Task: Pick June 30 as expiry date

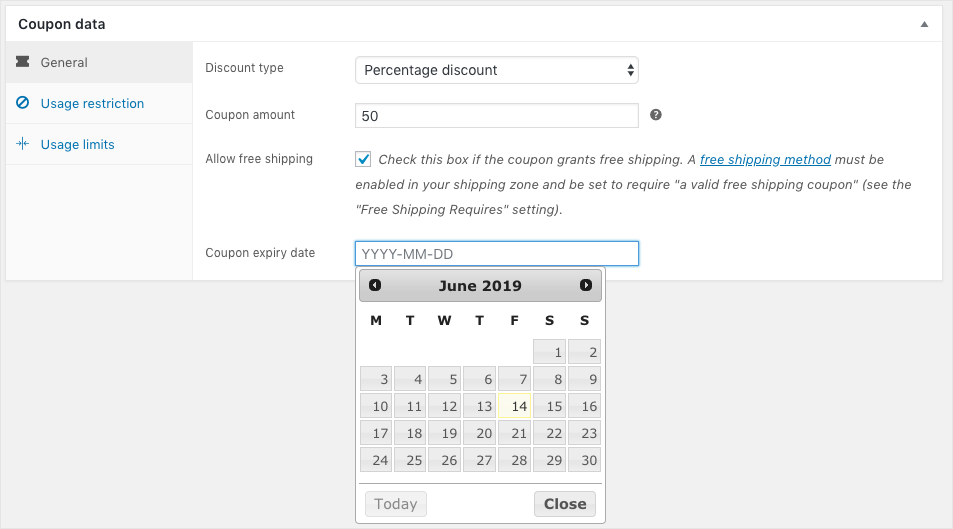Action: click(x=584, y=460)
